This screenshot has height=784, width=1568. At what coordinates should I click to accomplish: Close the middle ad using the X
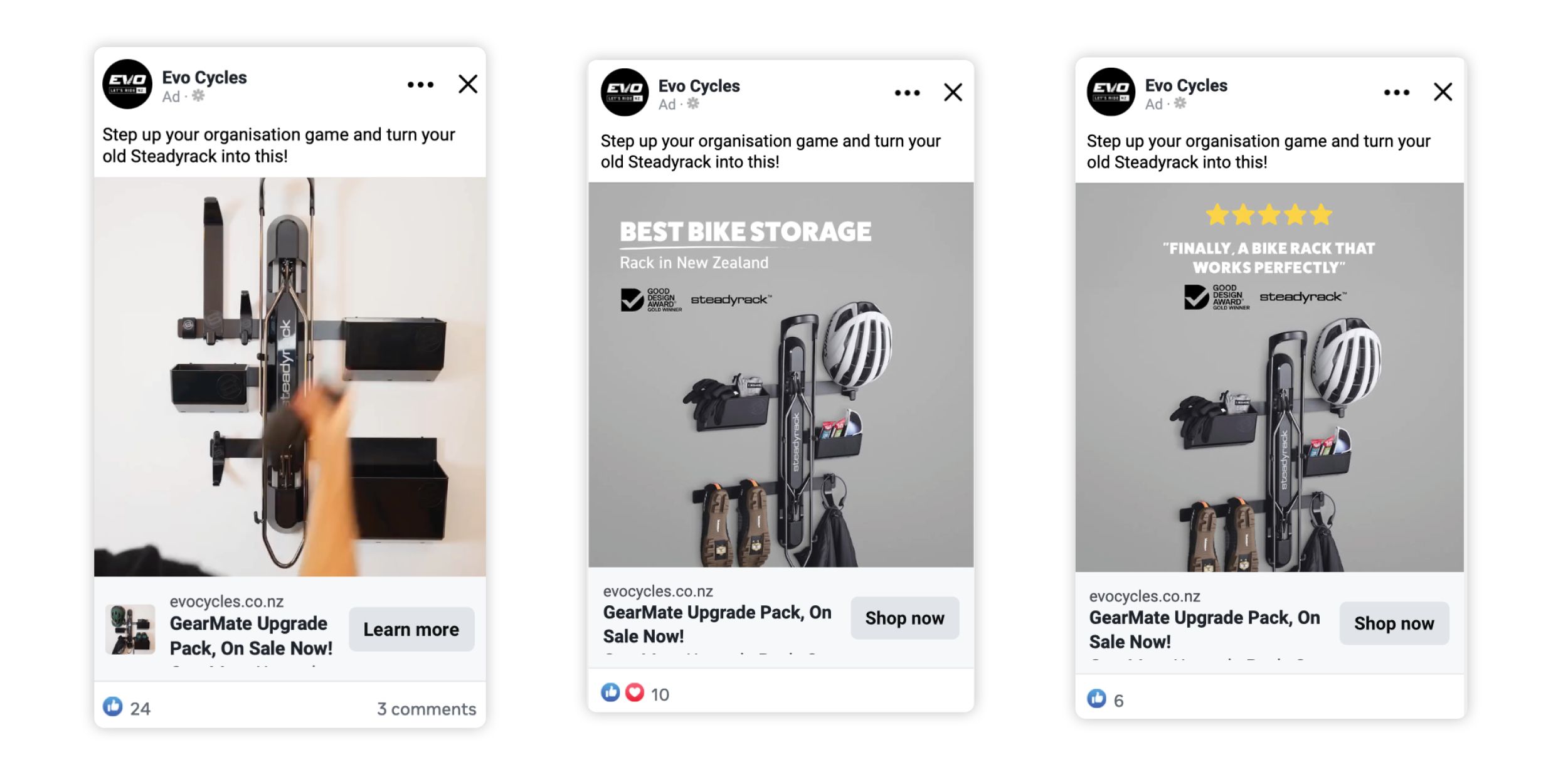pyautogui.click(x=953, y=92)
